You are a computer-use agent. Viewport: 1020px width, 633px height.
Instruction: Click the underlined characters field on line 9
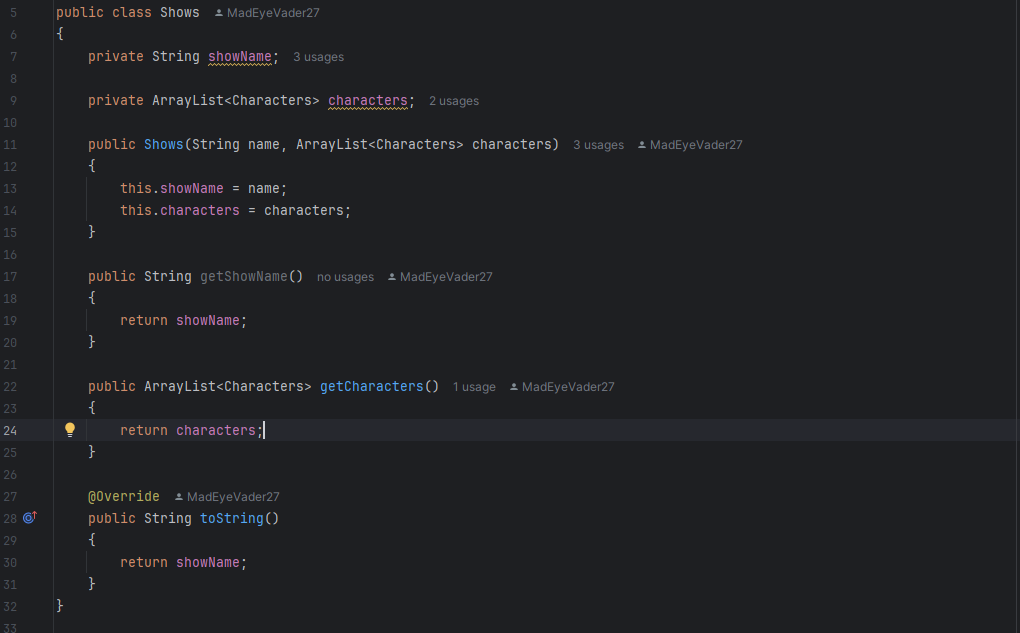point(367,100)
